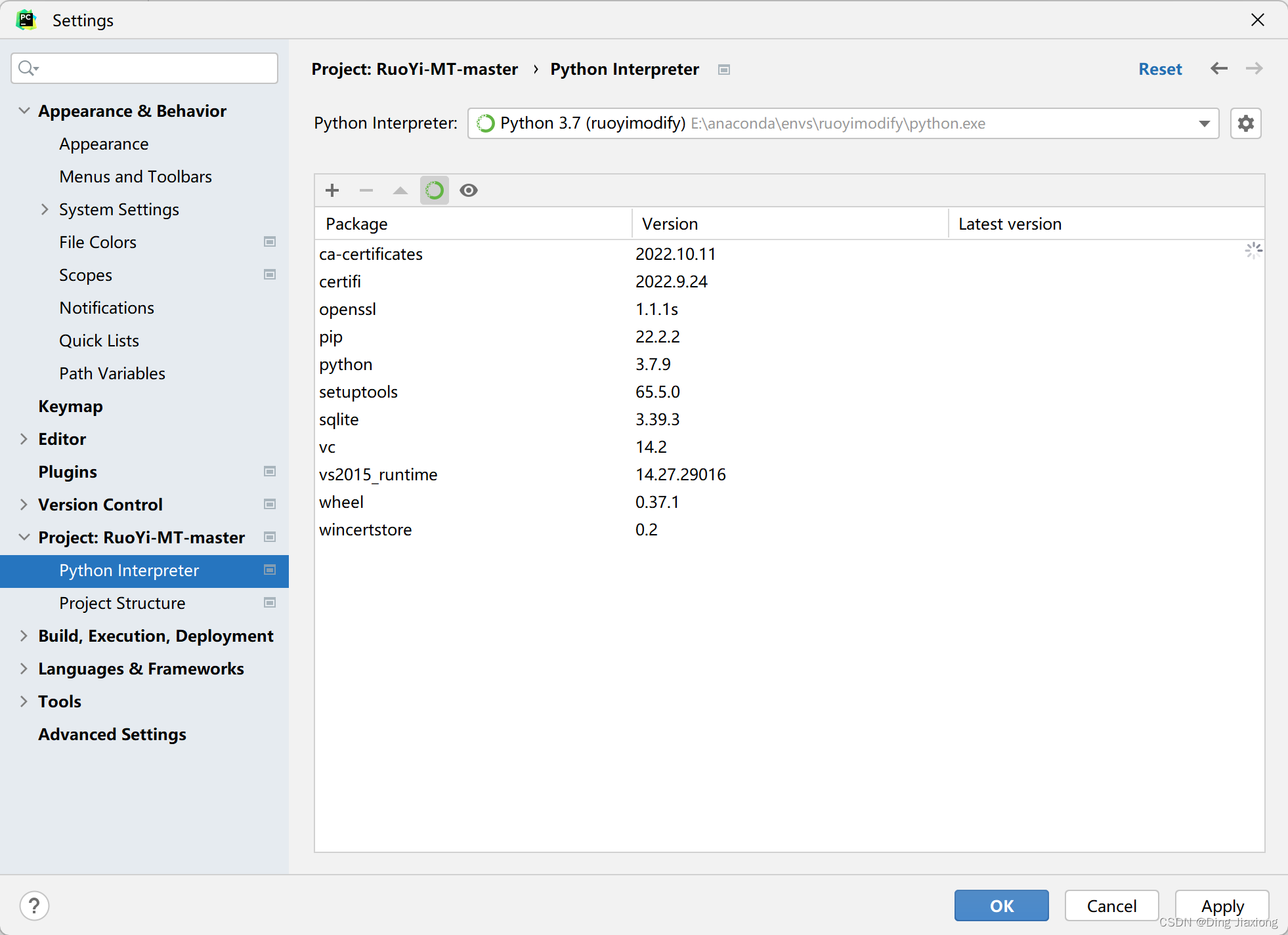Click the project-level icon beside Python Interpreter title

(x=724, y=70)
